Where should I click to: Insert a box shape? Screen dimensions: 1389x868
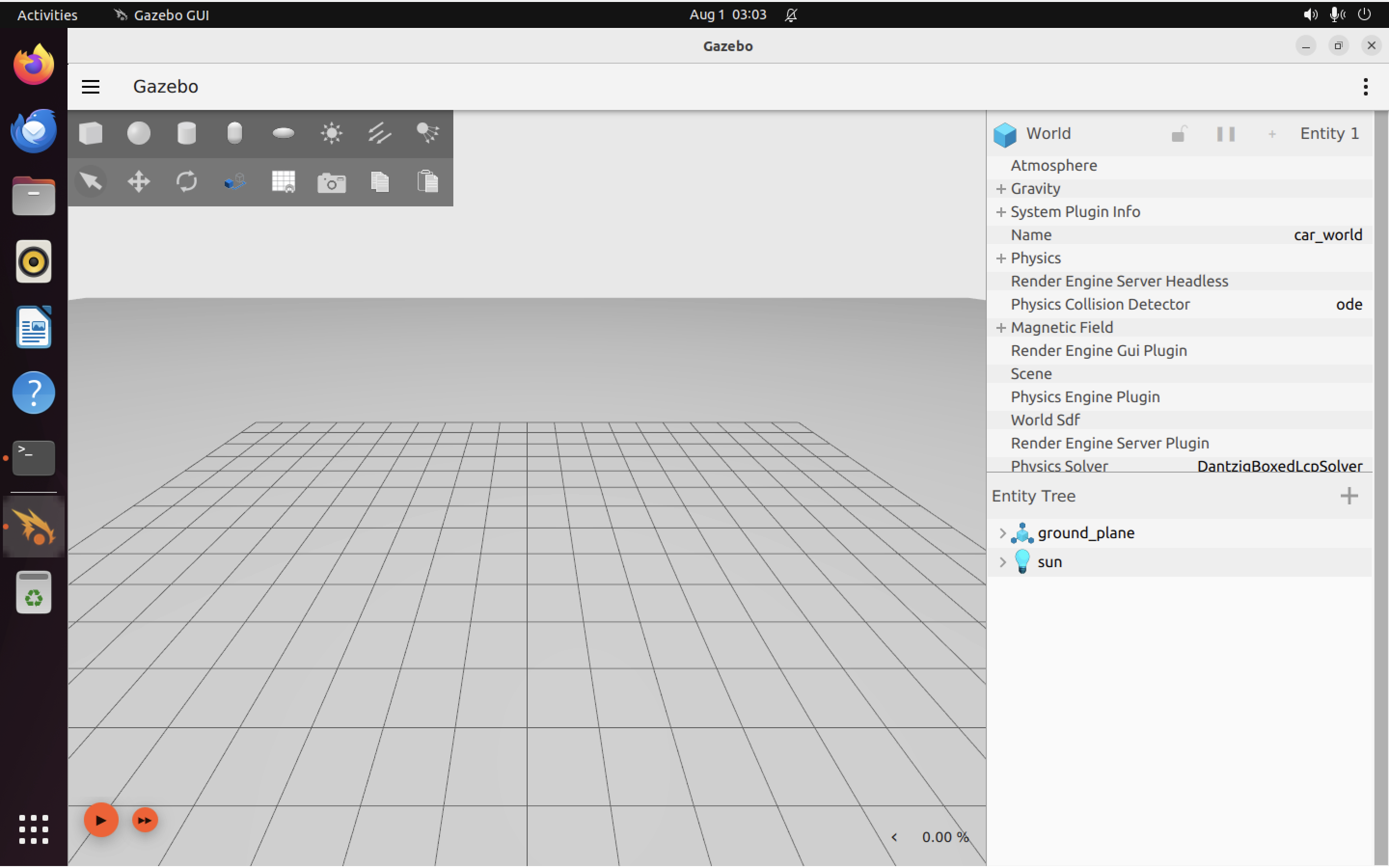pyautogui.click(x=91, y=133)
